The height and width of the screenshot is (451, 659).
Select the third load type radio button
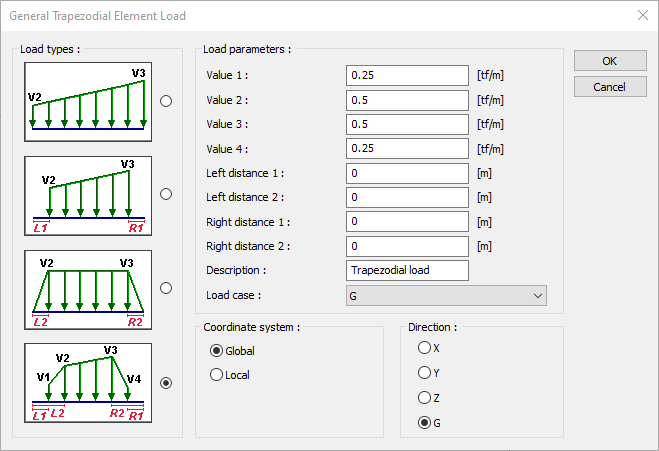click(166, 288)
